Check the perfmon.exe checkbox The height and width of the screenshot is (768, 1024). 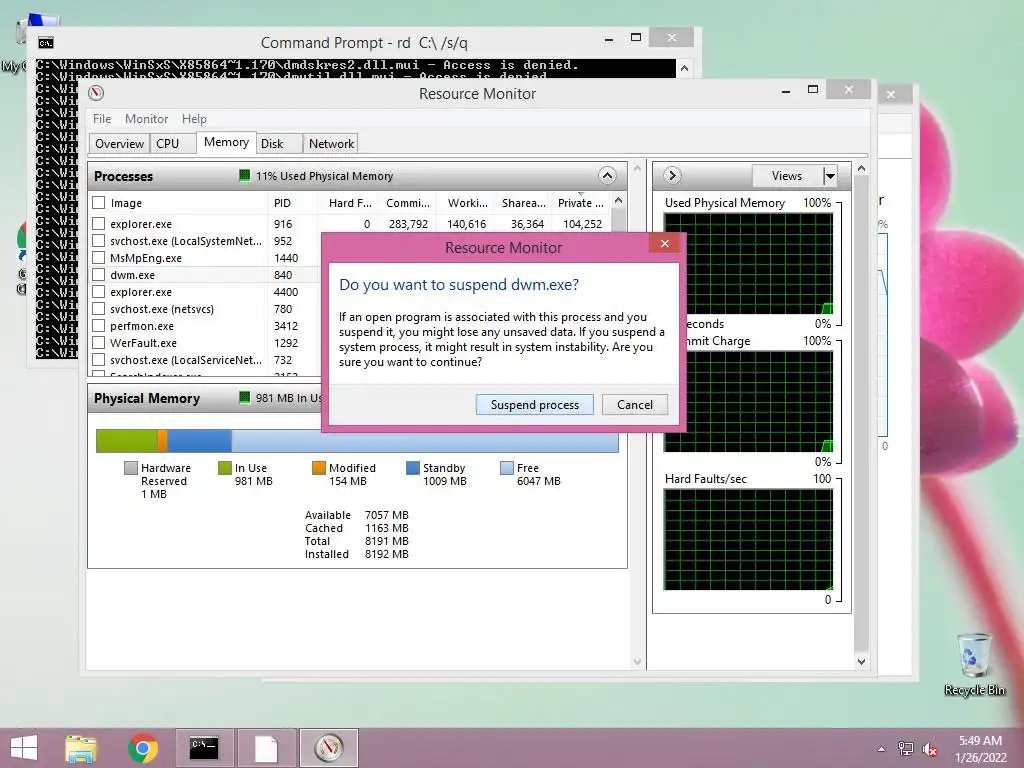tap(99, 325)
